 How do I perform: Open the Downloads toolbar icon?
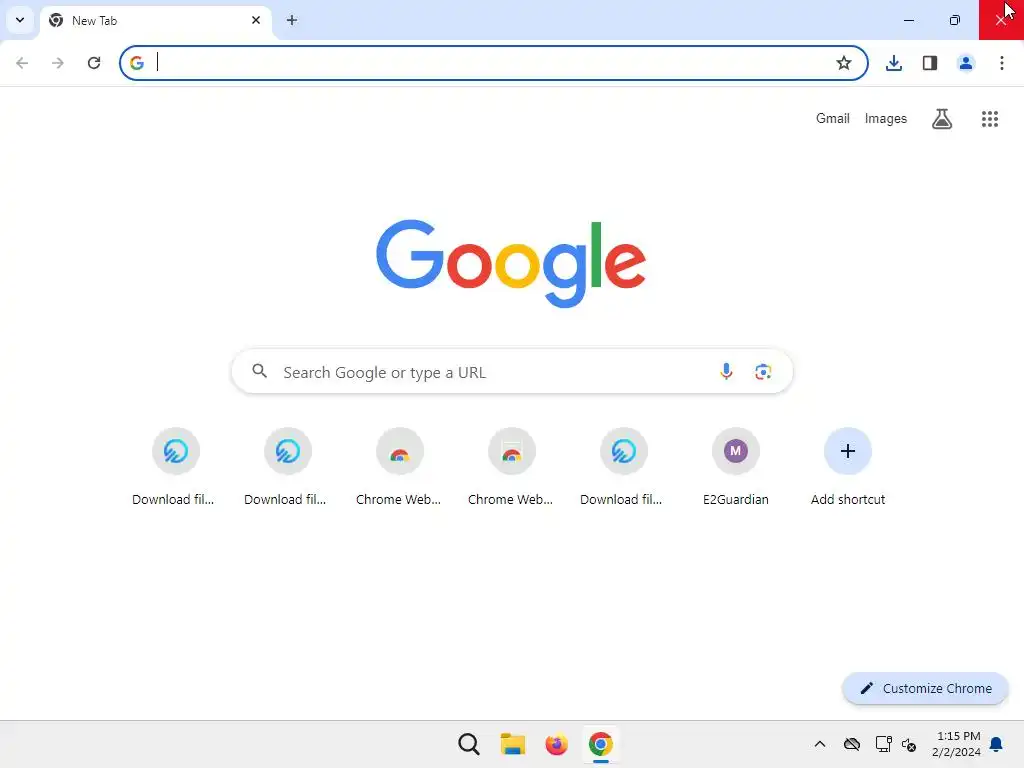pyautogui.click(x=894, y=63)
